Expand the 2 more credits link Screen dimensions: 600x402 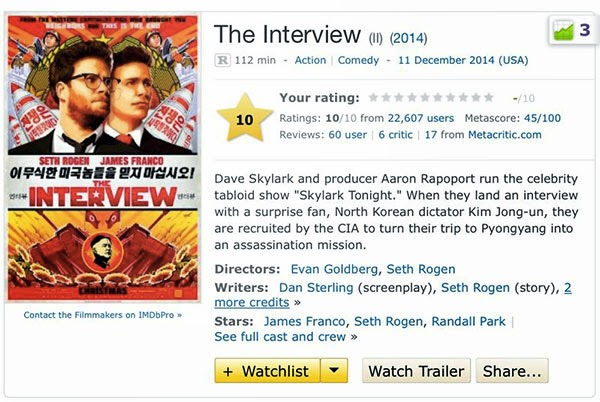[x=393, y=295]
